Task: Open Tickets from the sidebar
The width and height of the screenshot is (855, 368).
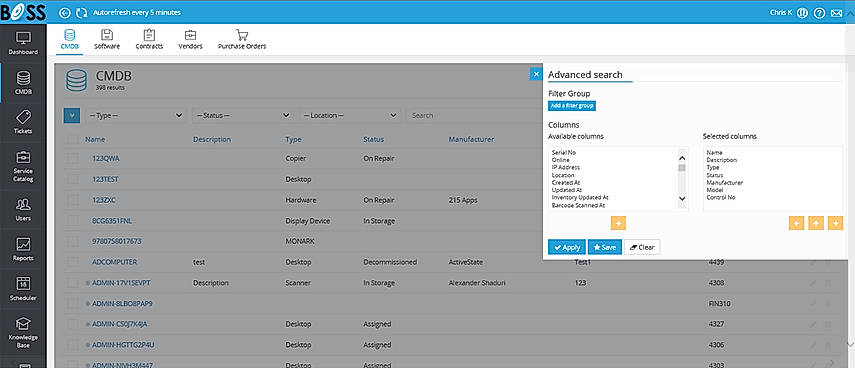Action: click(23, 122)
